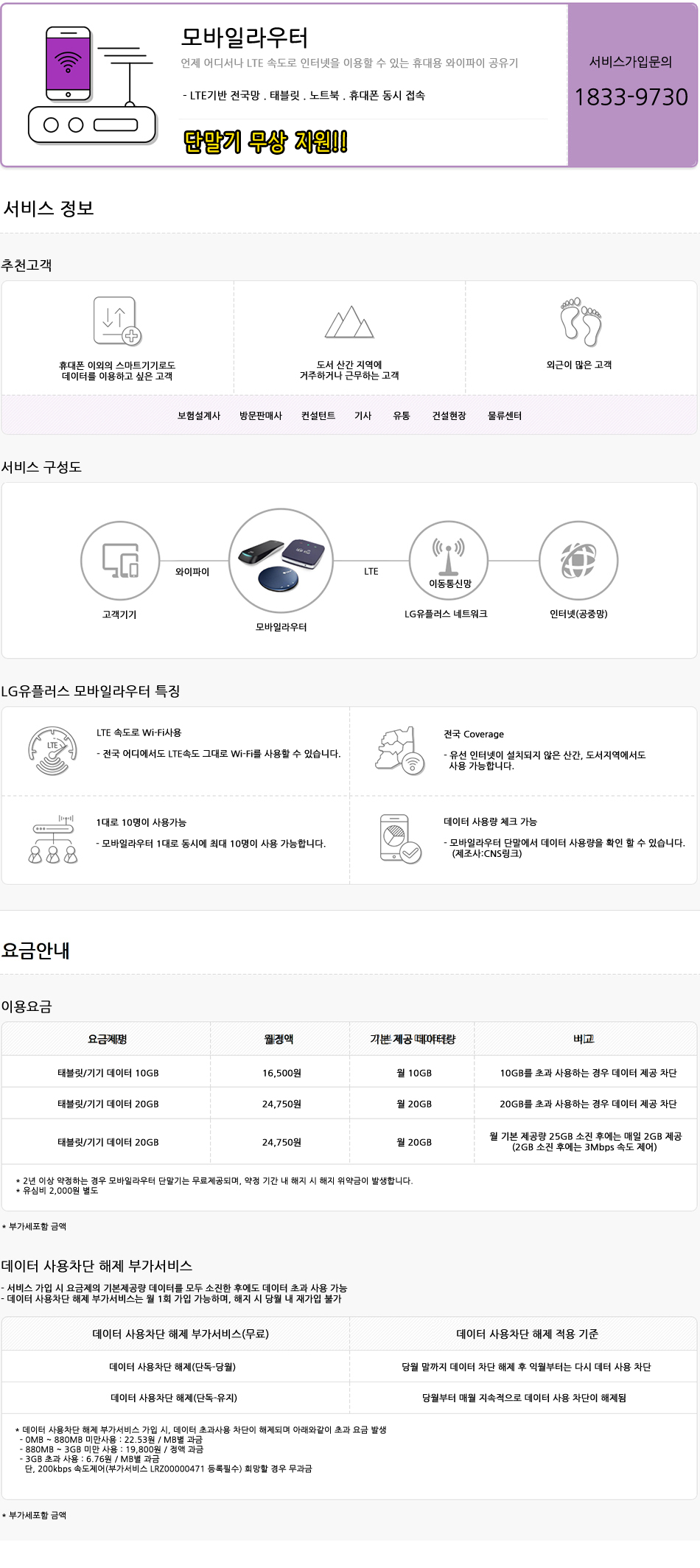Click the internet globe icon
This screenshot has height=1568, width=700.
click(578, 560)
